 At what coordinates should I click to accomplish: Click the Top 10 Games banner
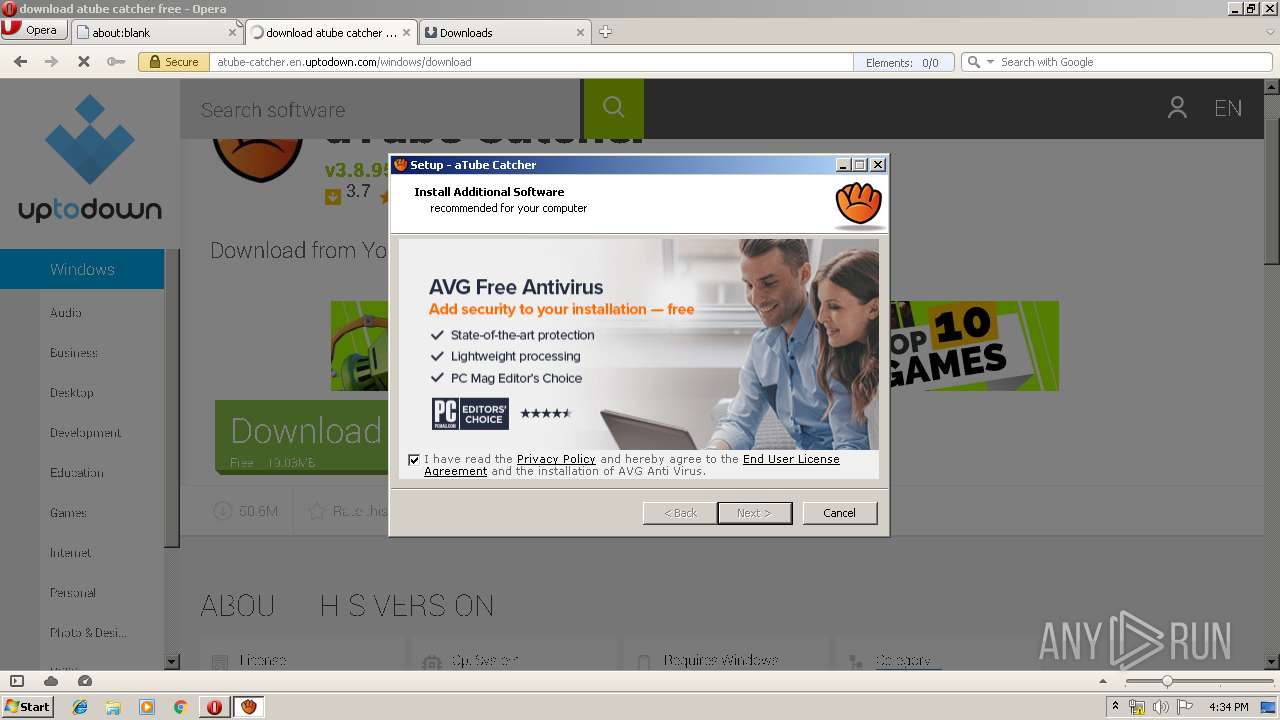point(973,346)
